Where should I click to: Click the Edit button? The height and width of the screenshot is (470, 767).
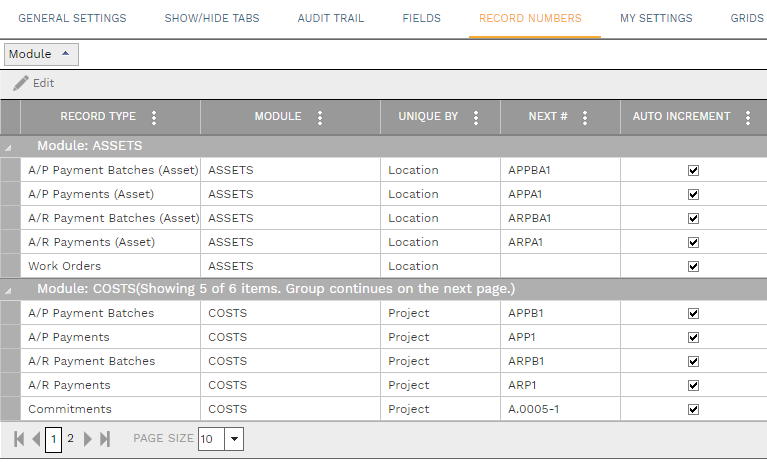point(34,83)
